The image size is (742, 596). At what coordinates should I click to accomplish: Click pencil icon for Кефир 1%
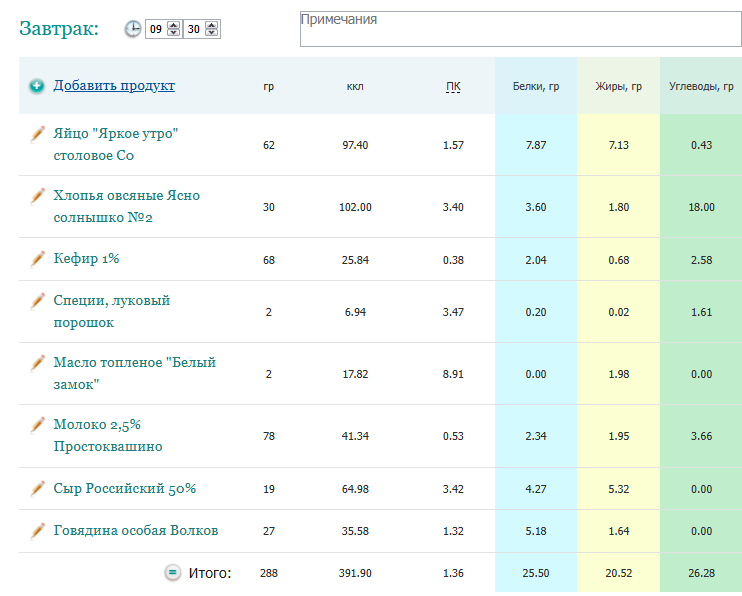click(37, 259)
